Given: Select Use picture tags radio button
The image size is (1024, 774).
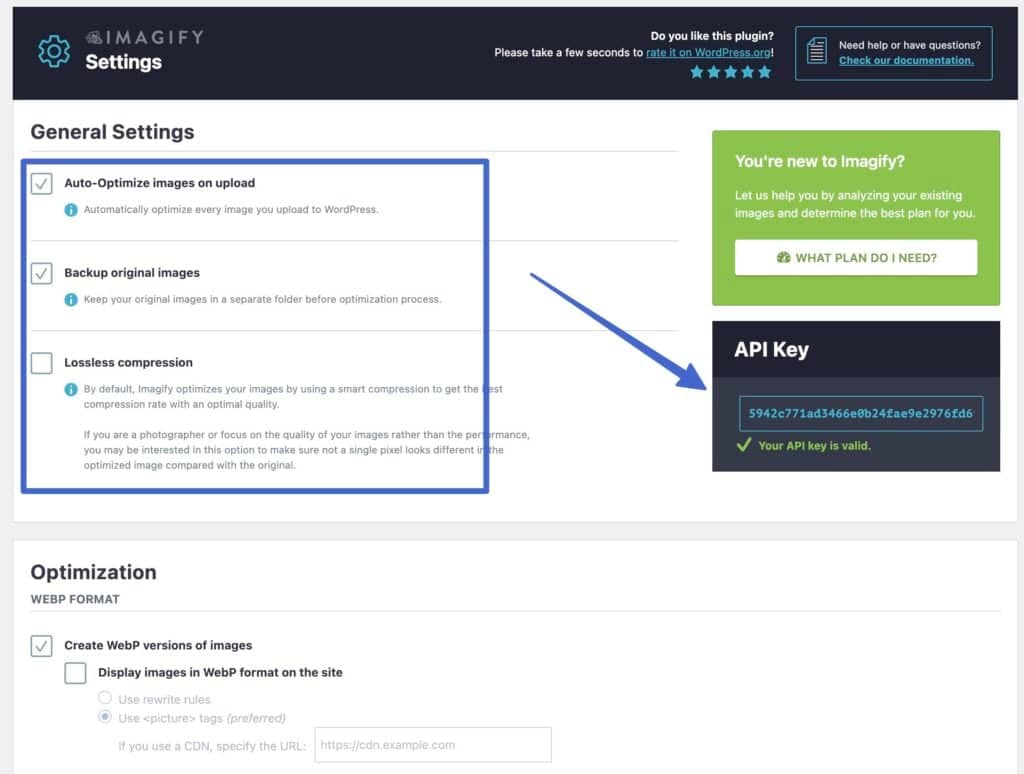Looking at the screenshot, I should click(104, 717).
